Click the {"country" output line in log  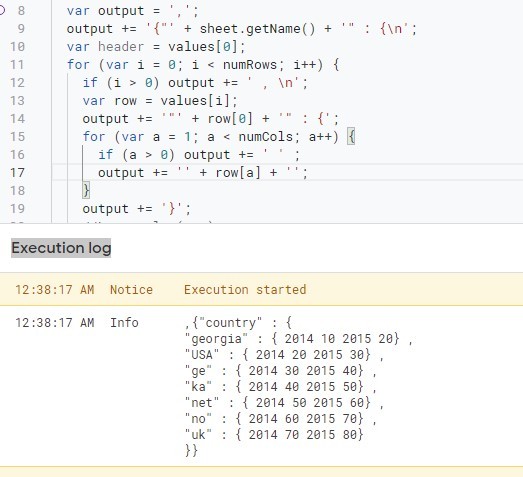(x=238, y=323)
